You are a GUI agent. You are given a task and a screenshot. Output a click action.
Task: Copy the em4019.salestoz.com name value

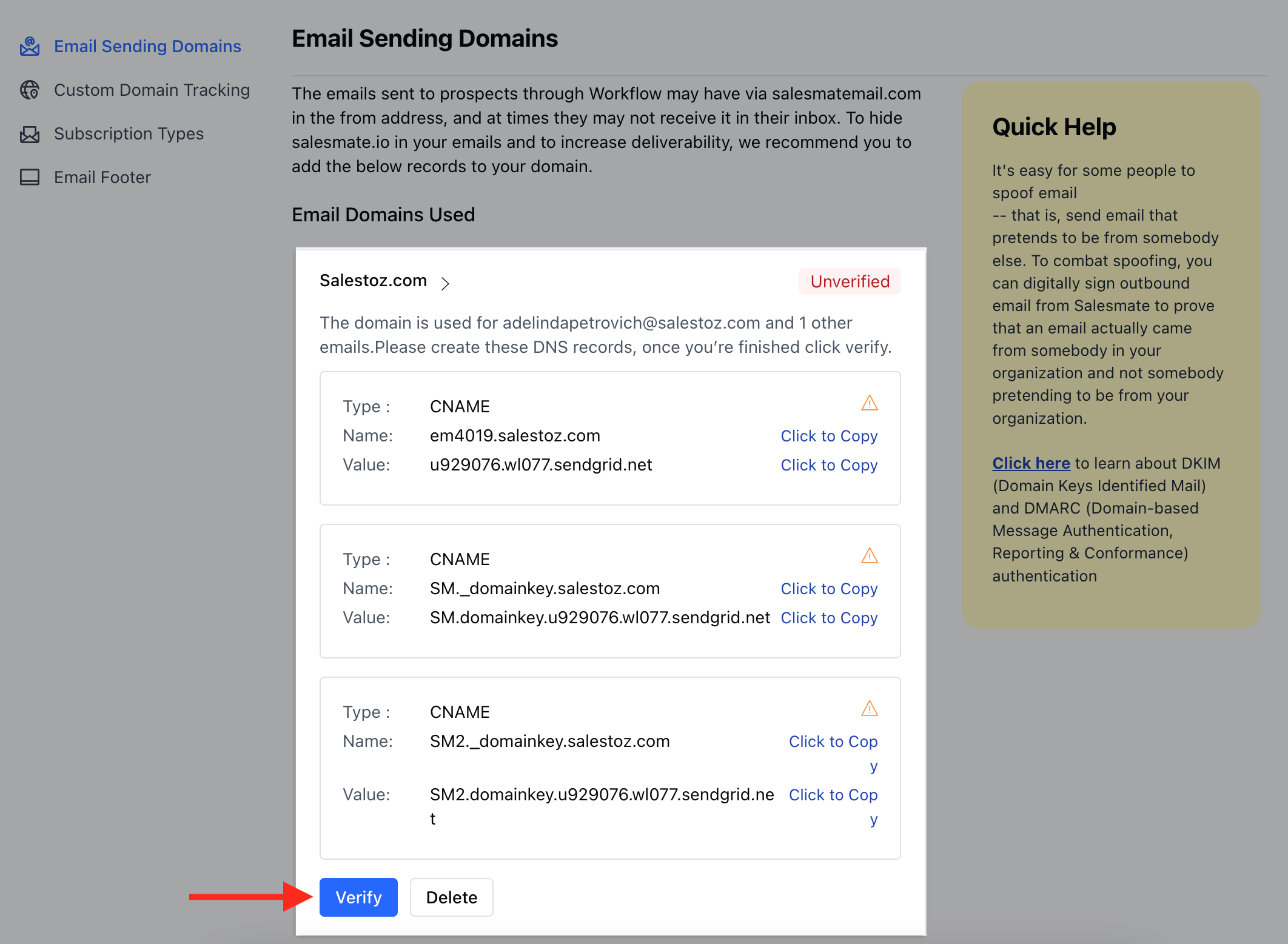pos(828,436)
